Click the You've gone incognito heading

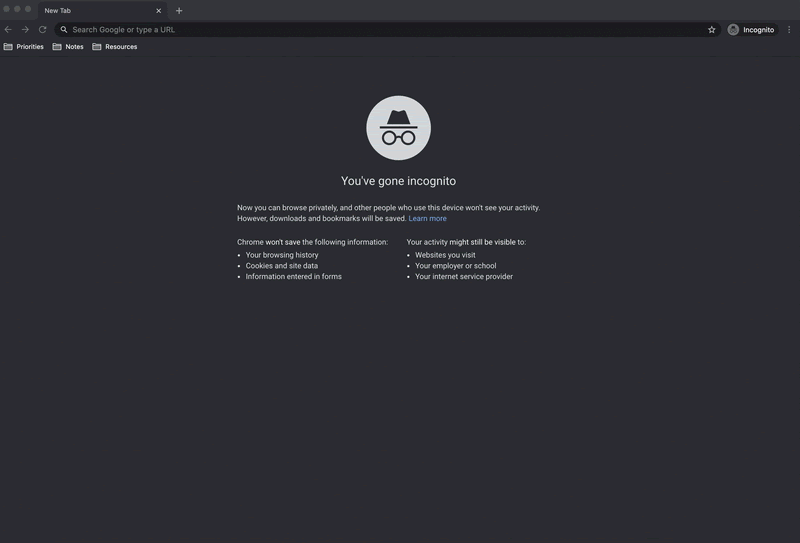tap(398, 181)
